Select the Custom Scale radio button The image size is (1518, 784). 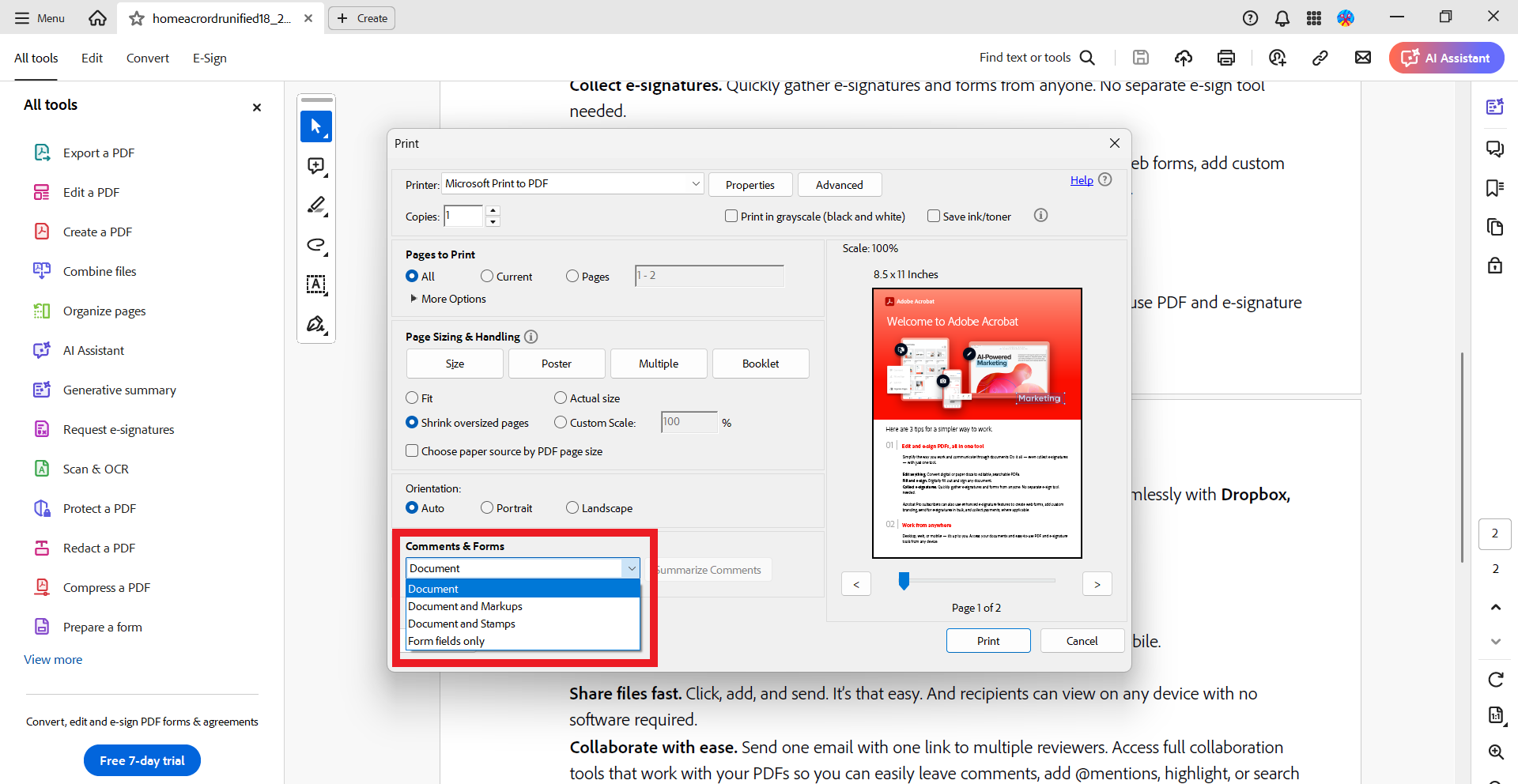point(561,422)
